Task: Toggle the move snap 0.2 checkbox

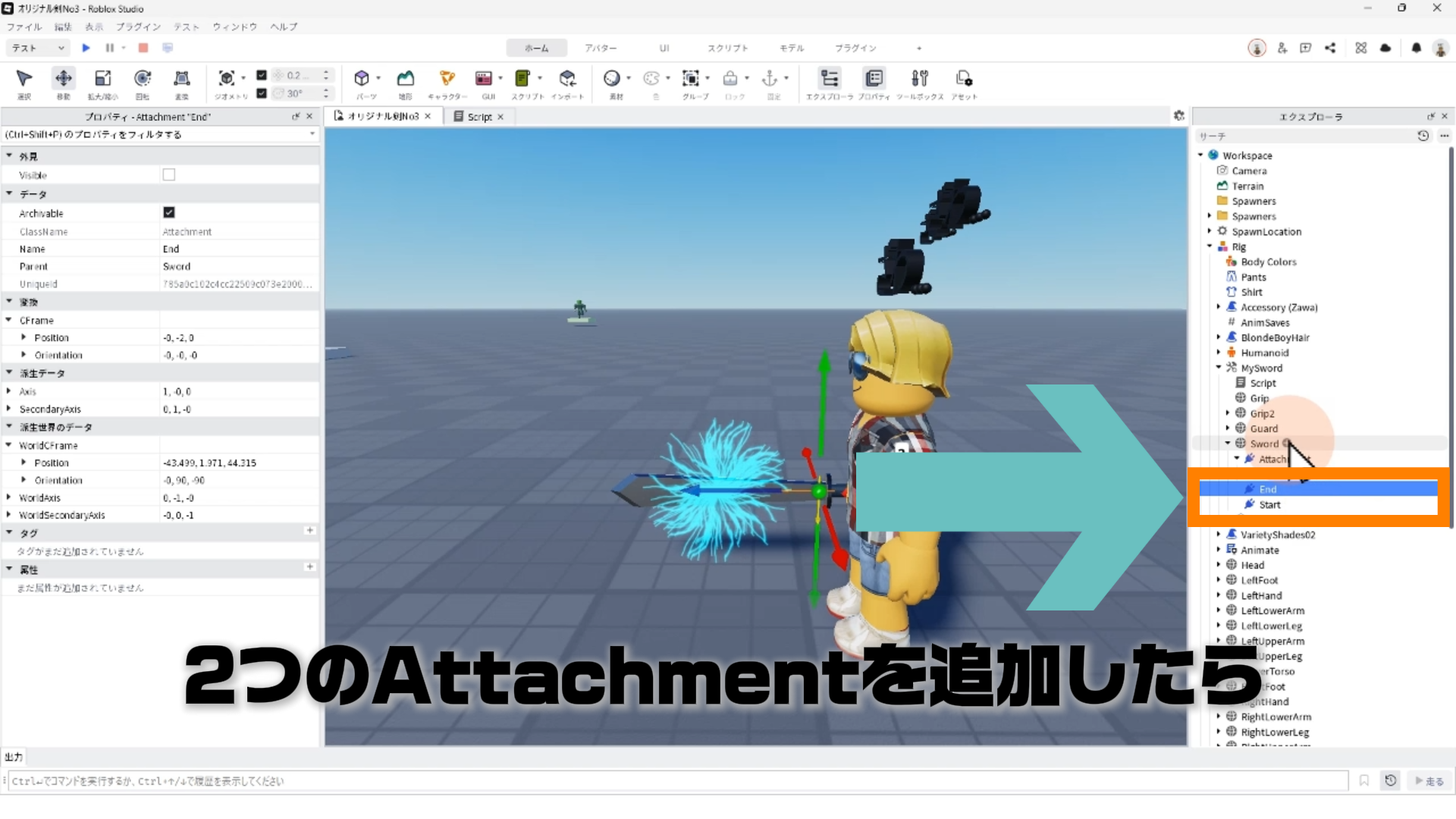Action: [262, 75]
